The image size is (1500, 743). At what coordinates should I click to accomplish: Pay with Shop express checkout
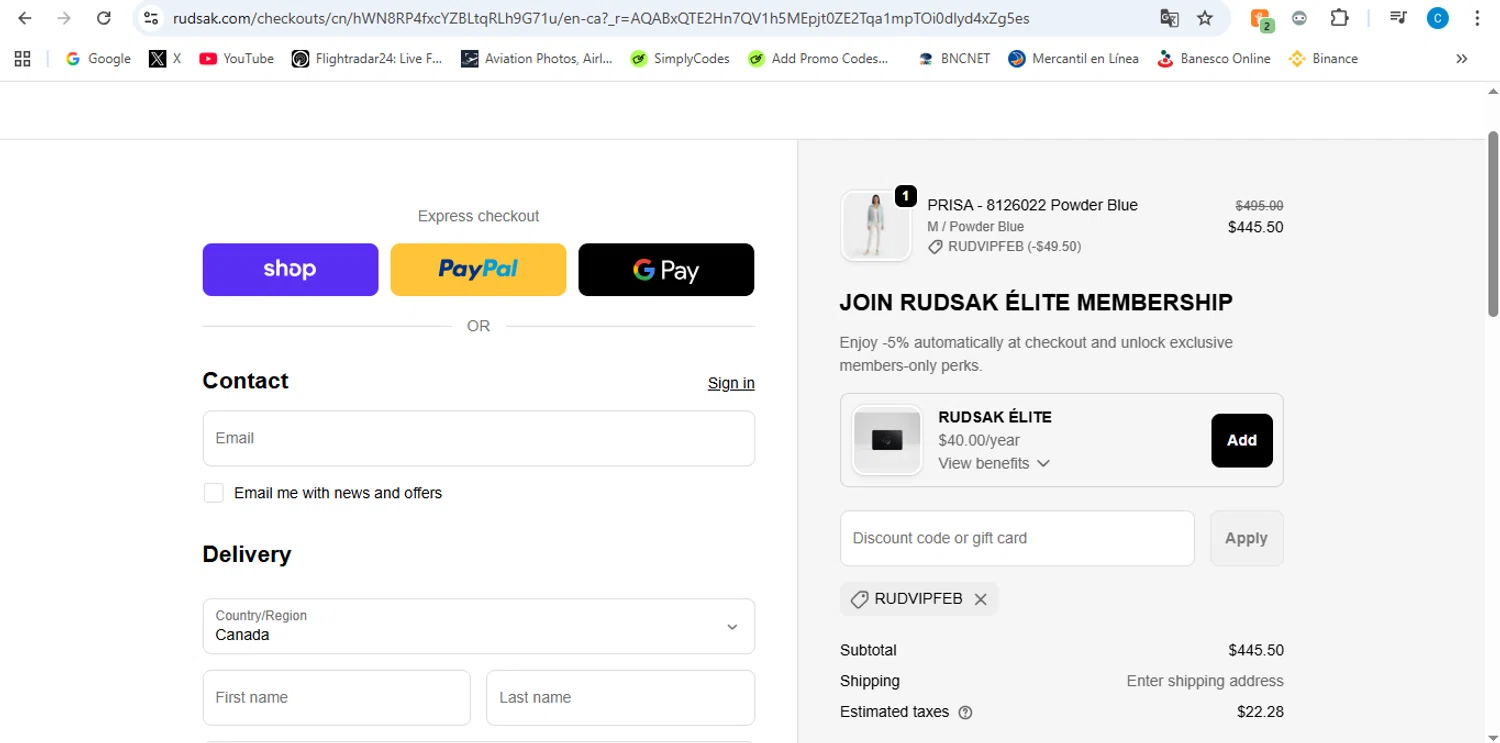point(290,270)
